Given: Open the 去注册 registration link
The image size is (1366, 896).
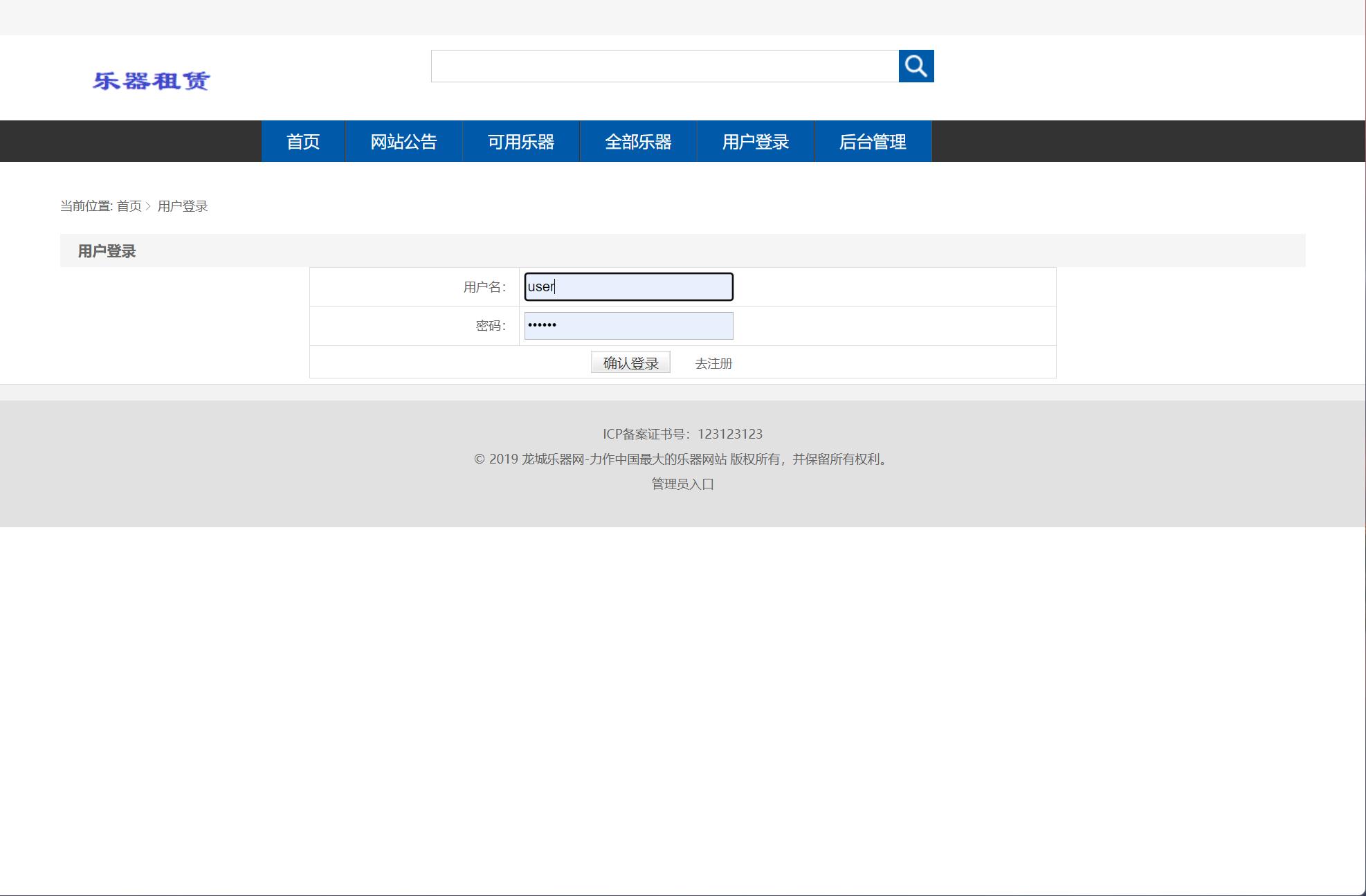Looking at the screenshot, I should (713, 363).
